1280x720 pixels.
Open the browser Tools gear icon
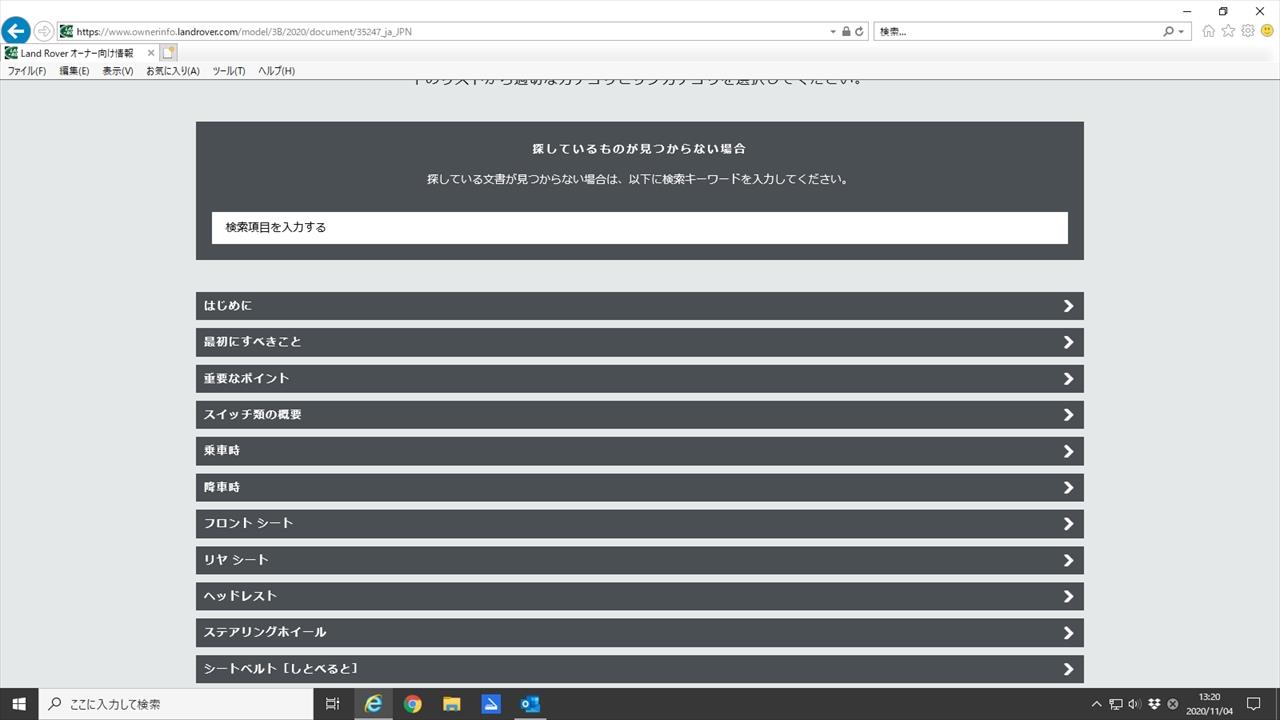click(x=1248, y=31)
